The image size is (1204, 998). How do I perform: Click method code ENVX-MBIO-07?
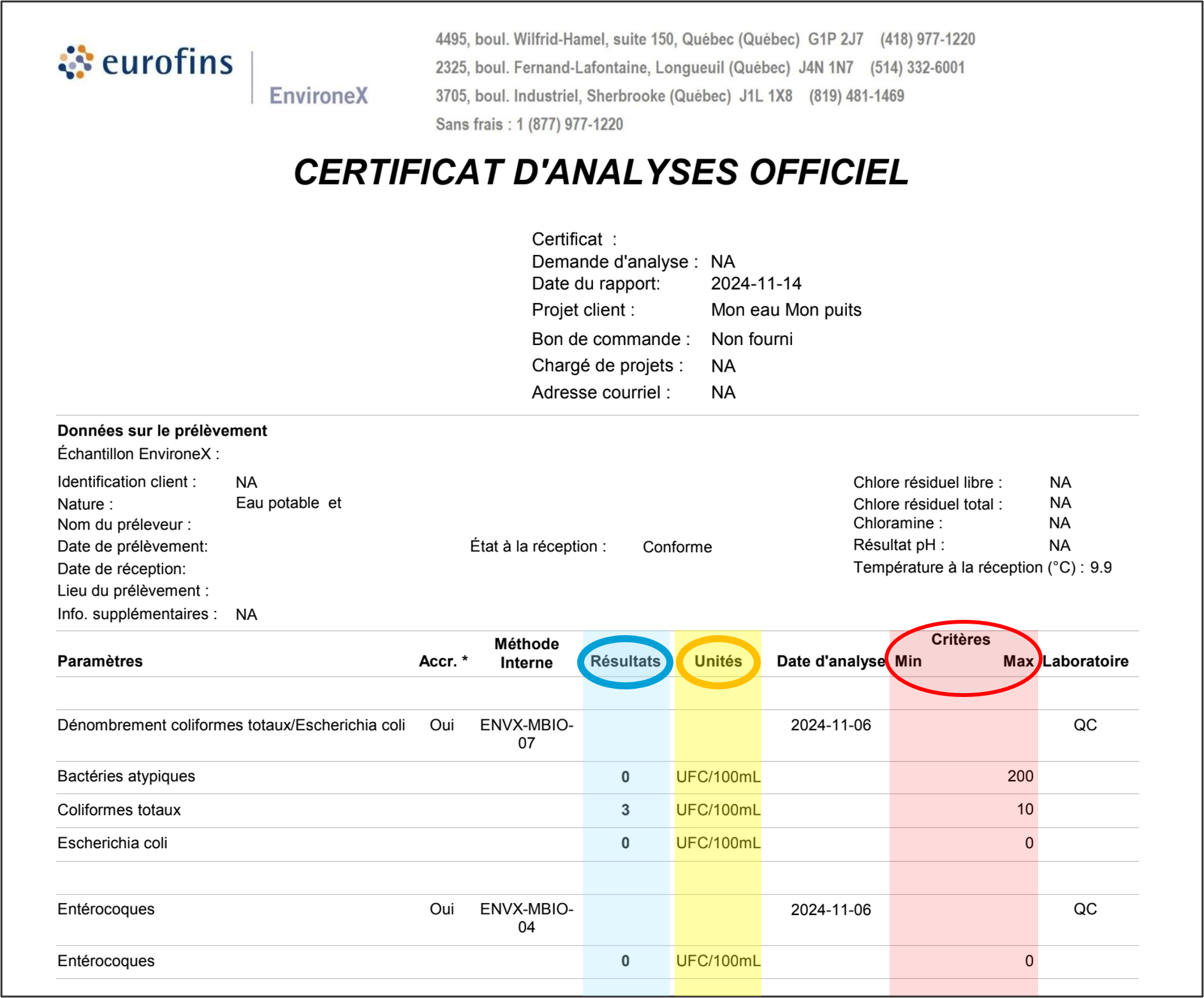[x=526, y=733]
